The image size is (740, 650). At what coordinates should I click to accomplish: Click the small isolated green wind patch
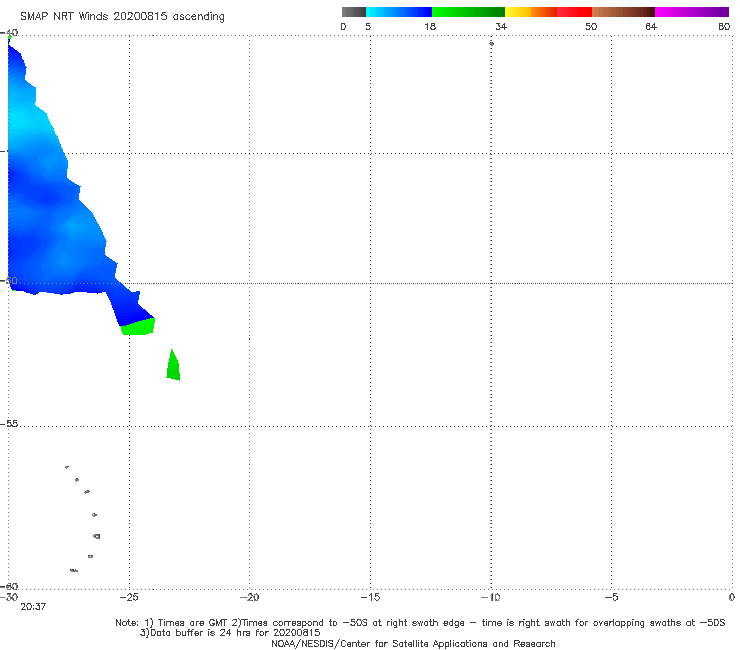click(173, 365)
